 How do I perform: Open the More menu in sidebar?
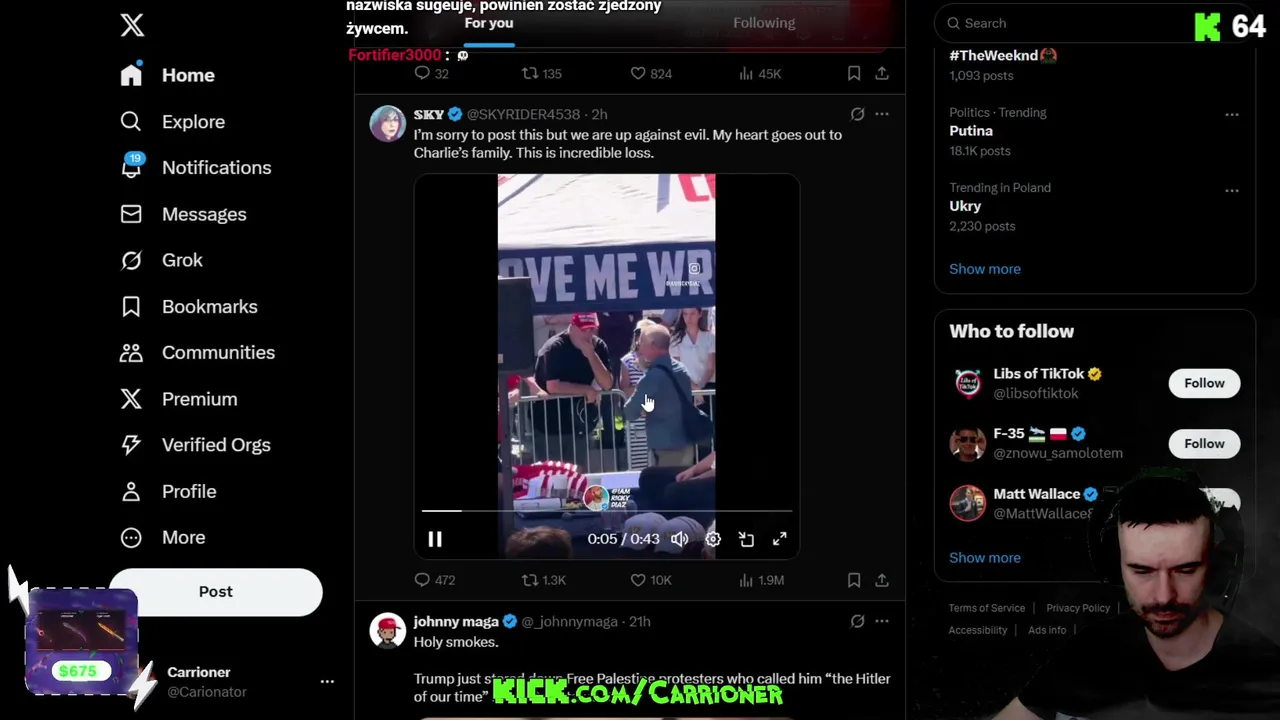162,537
